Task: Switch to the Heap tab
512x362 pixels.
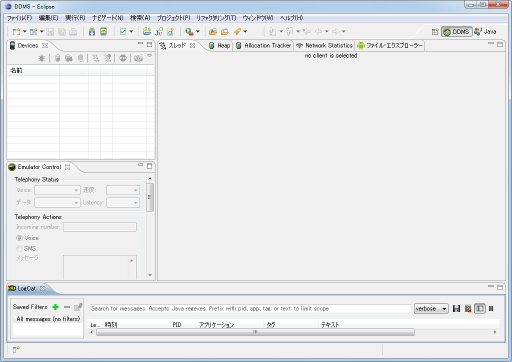Action: tap(220, 46)
